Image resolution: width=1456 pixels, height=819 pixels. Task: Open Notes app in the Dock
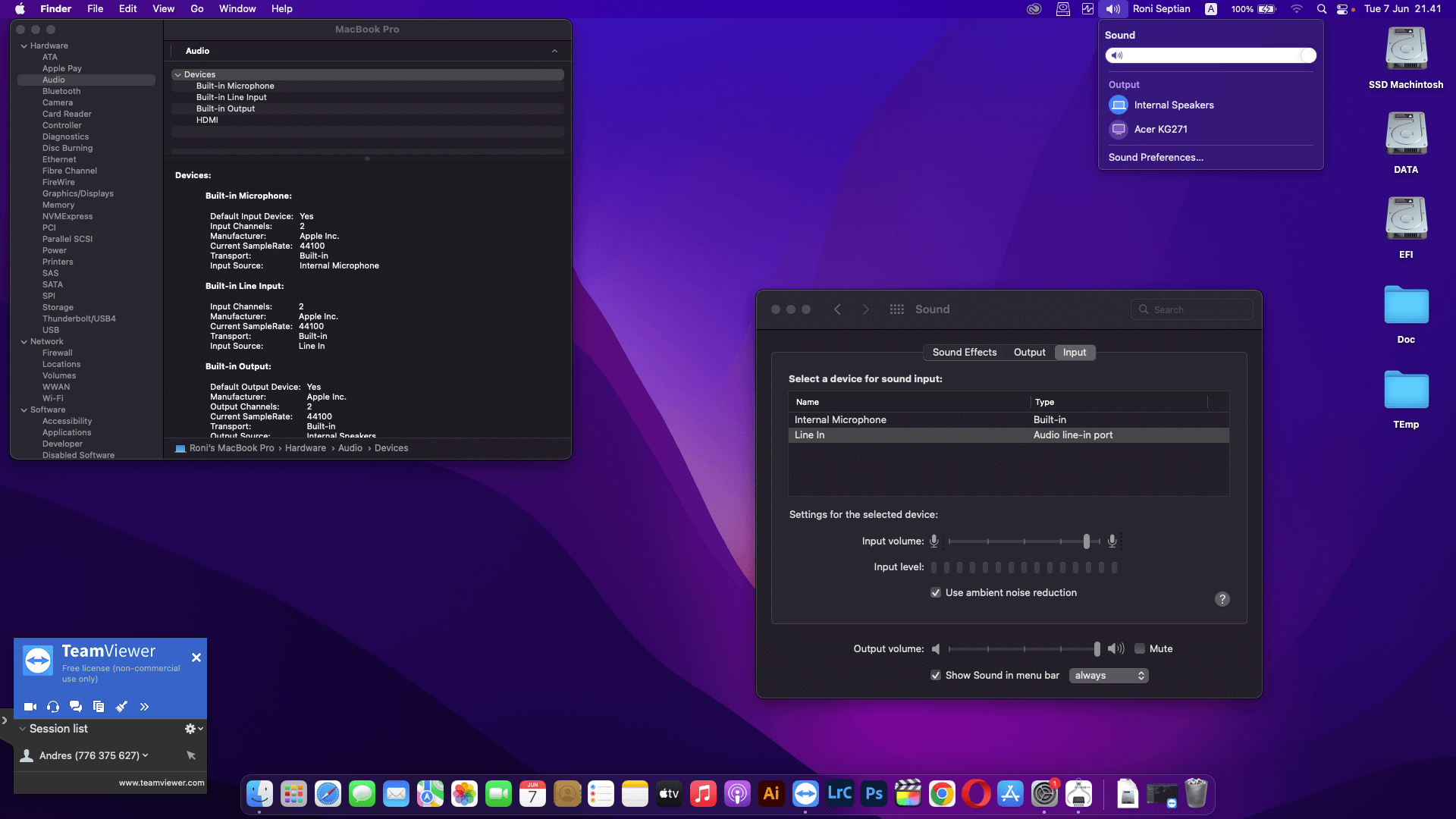tap(635, 794)
